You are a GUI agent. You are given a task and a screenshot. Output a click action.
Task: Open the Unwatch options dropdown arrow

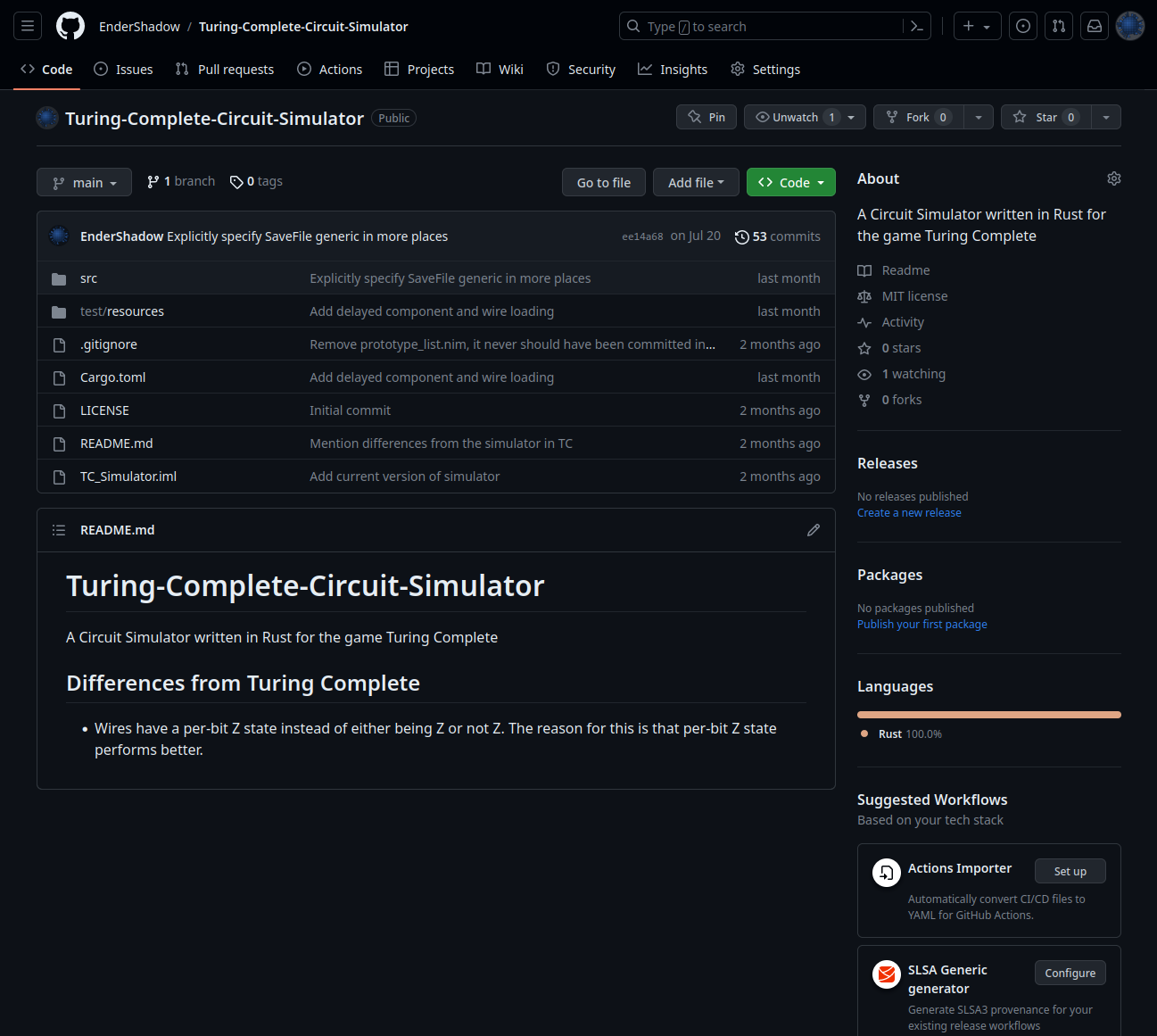pyautogui.click(x=852, y=117)
